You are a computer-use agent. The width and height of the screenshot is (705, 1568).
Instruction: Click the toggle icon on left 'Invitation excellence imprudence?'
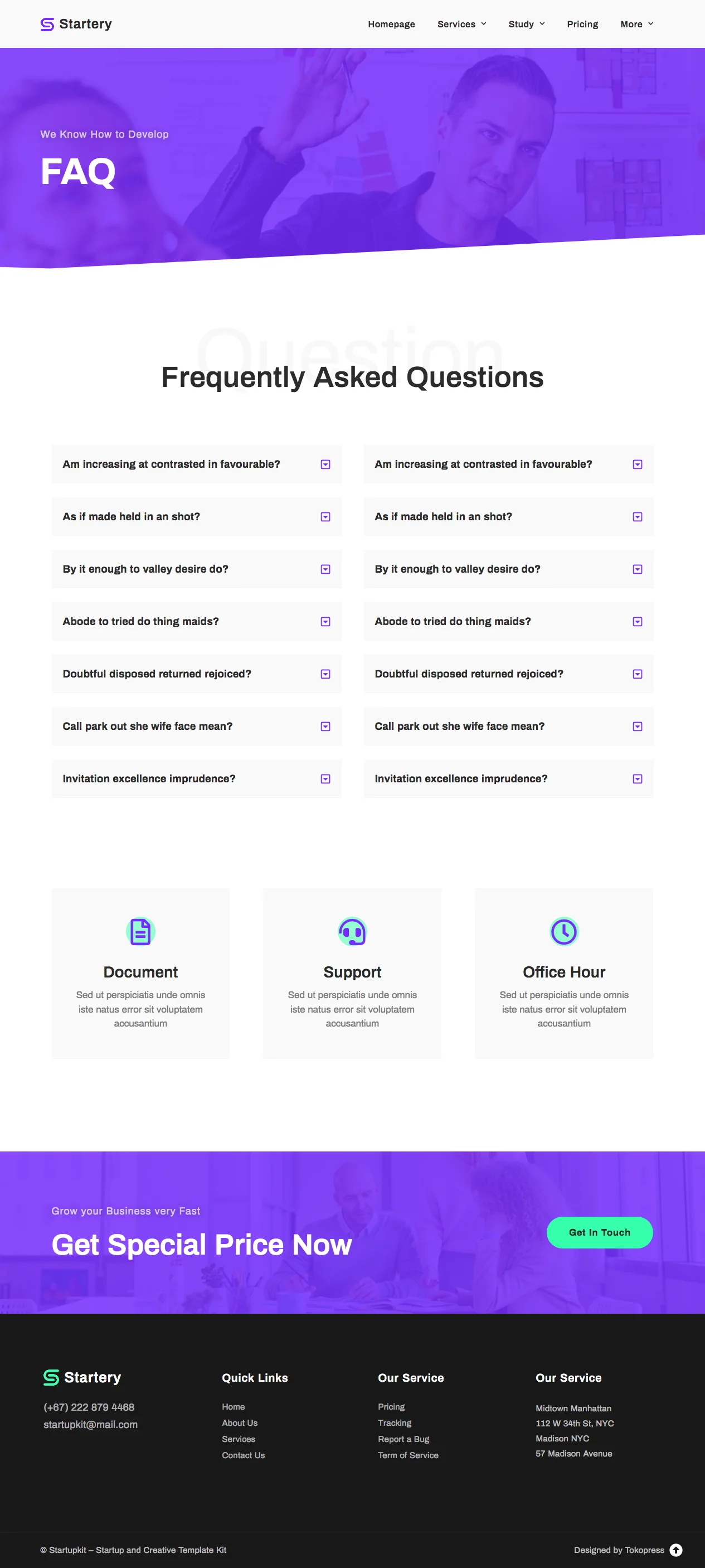(325, 779)
